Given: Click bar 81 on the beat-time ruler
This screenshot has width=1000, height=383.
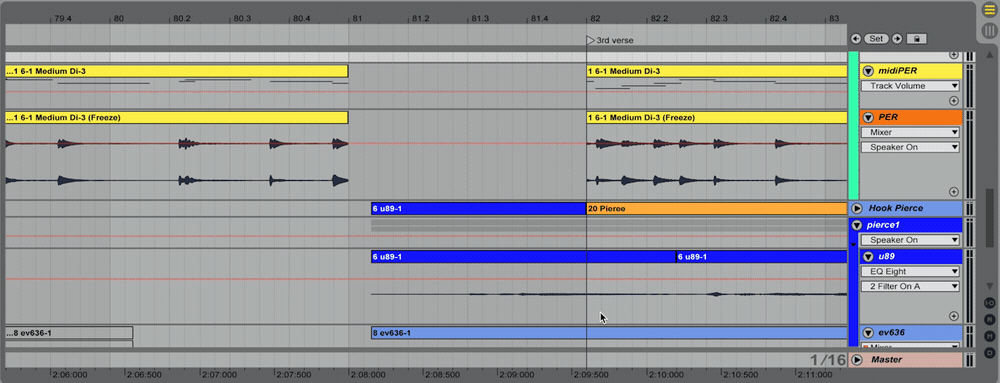Looking at the screenshot, I should [x=357, y=18].
